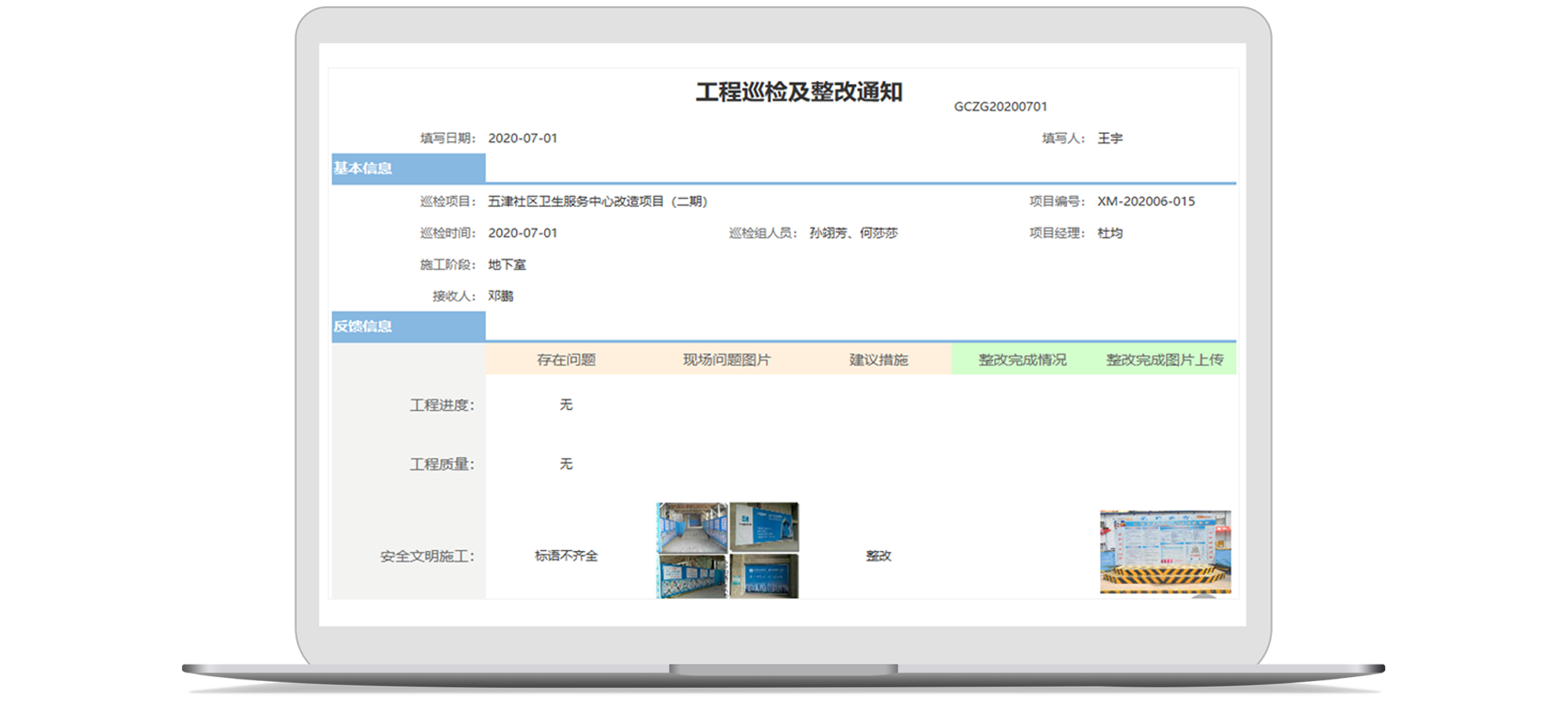This screenshot has height=703, width=1568.
Task: Click the 填写日期 value 2020-07-01
Action: 523,139
